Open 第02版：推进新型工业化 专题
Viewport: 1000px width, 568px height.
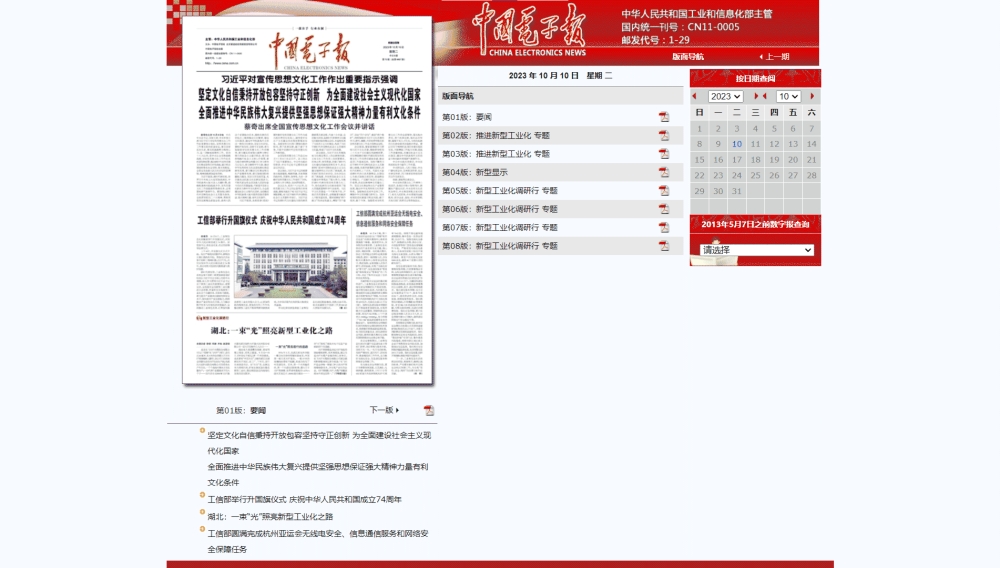coord(496,135)
